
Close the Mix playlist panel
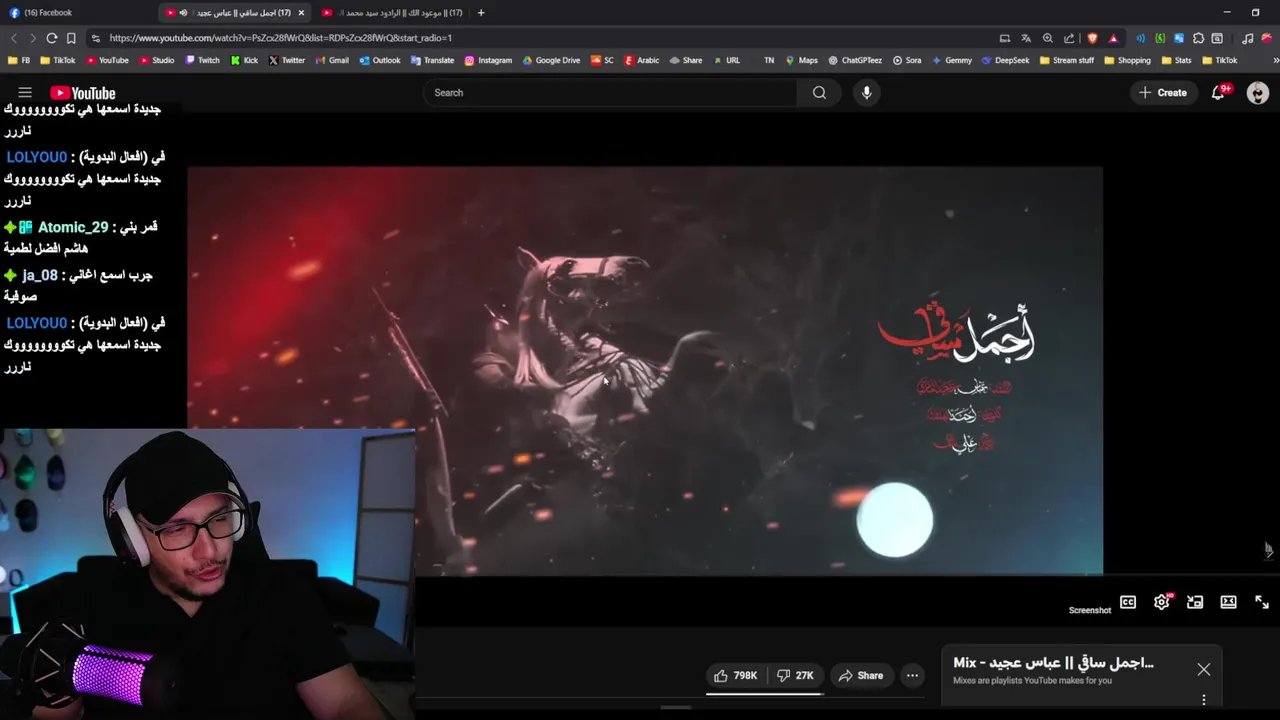pos(1204,669)
